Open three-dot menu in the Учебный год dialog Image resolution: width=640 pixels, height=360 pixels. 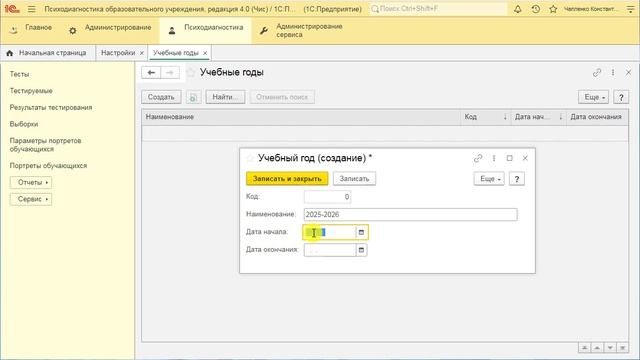point(494,158)
